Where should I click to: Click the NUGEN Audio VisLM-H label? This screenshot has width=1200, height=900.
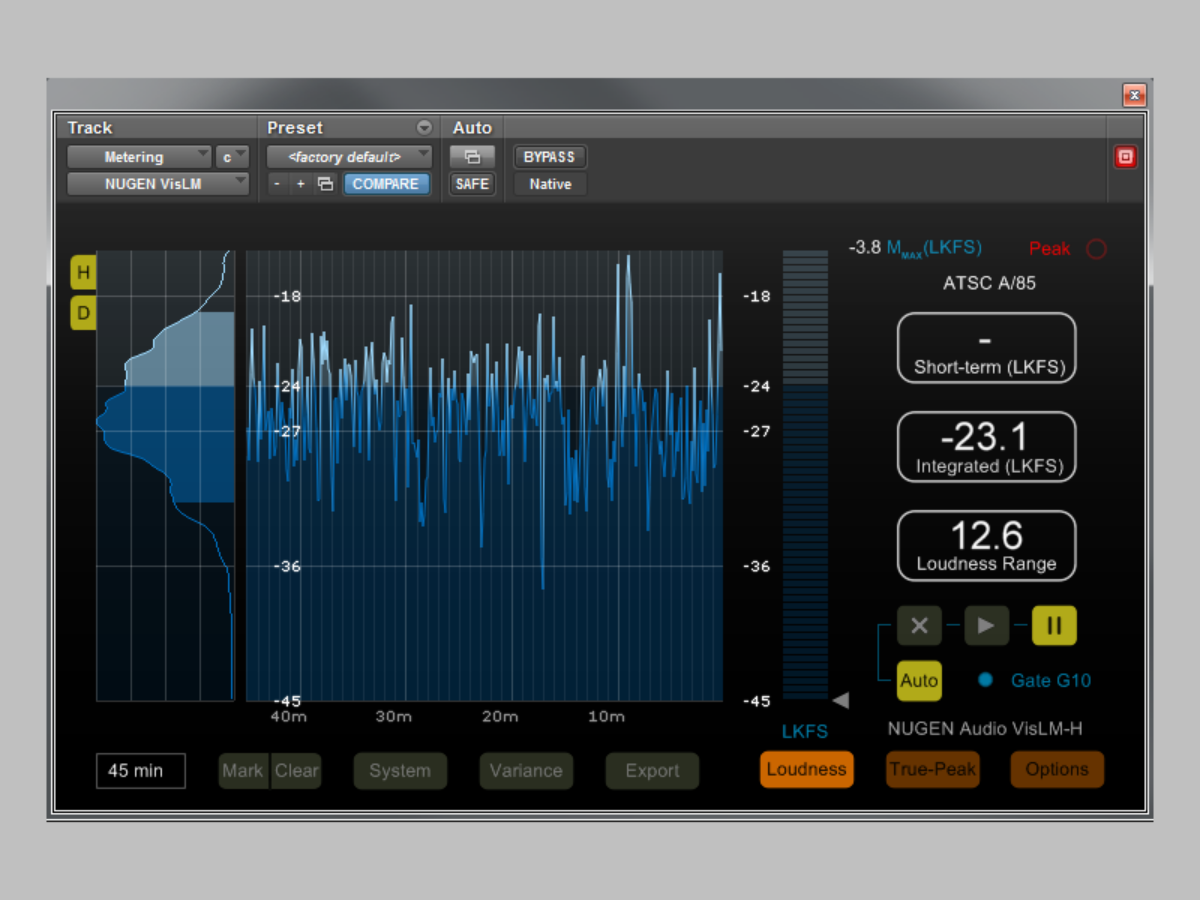pyautogui.click(x=985, y=729)
